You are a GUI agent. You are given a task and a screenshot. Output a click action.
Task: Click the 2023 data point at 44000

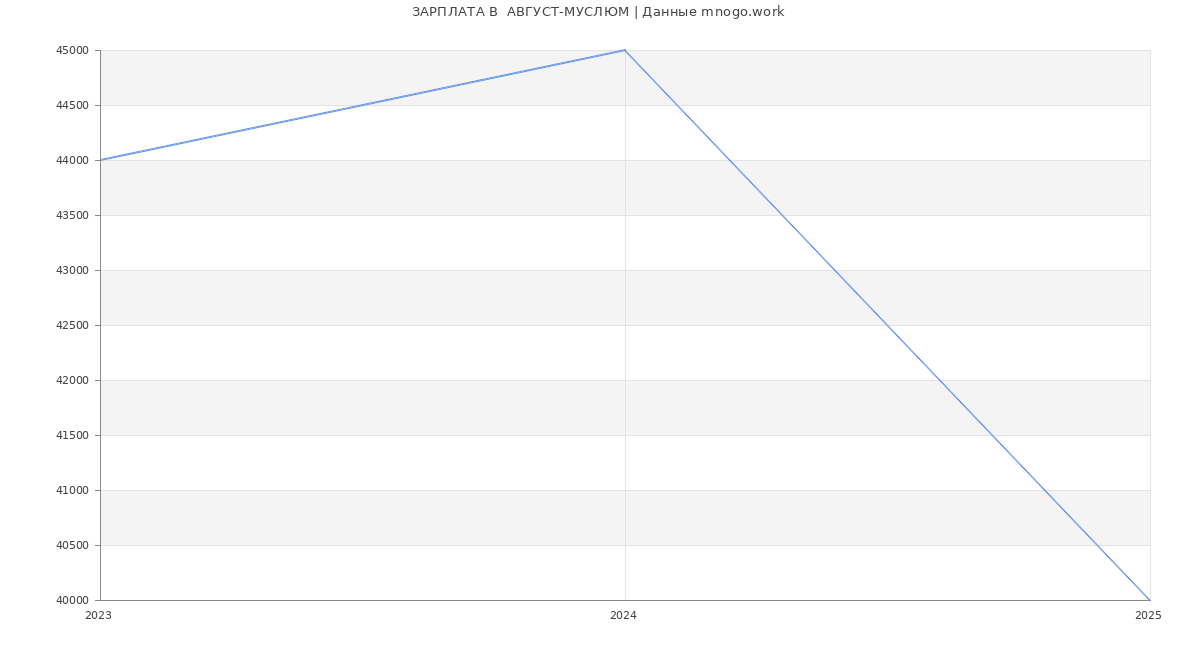pyautogui.click(x=100, y=160)
